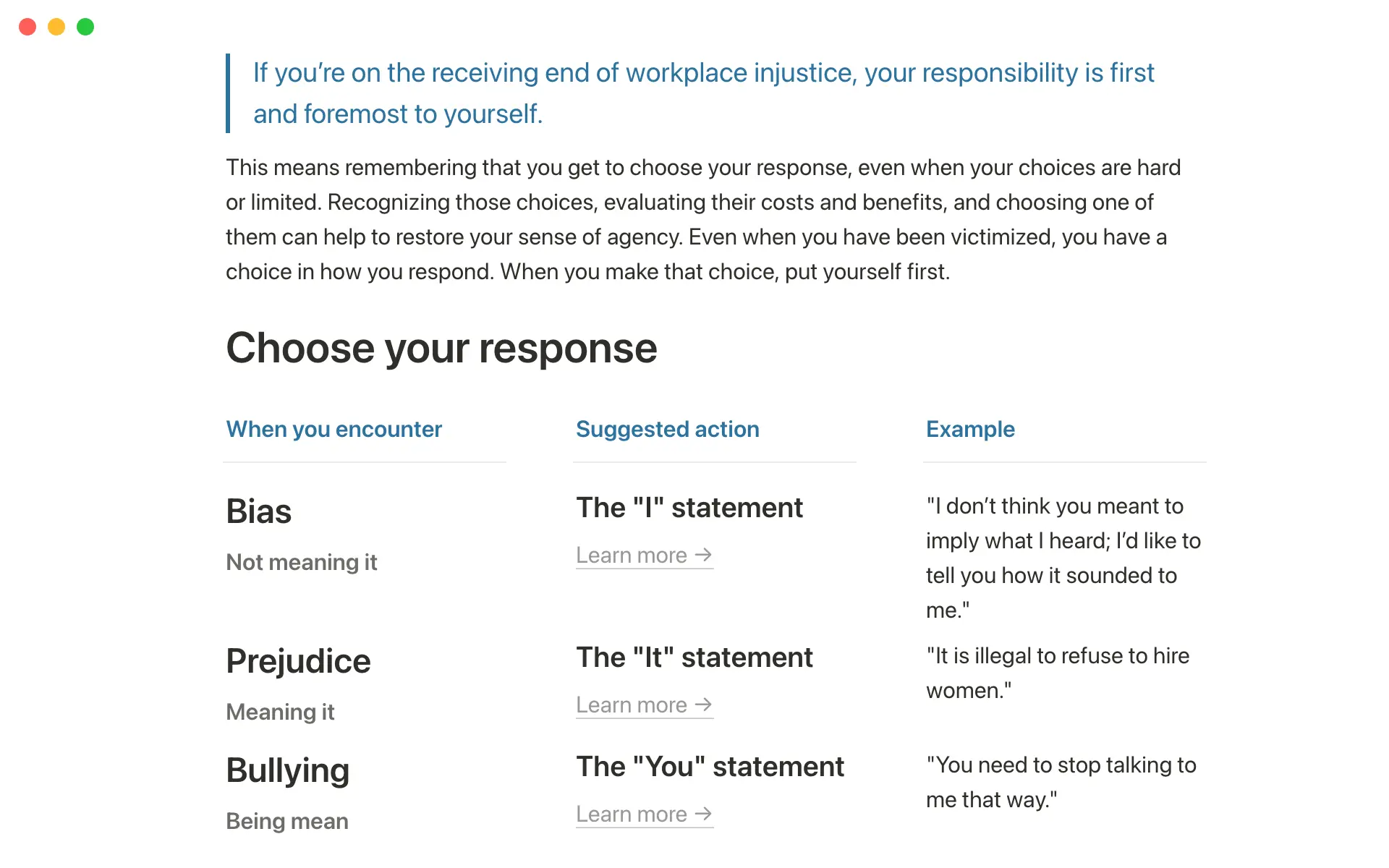This screenshot has height=868, width=1389.
Task: Select the "When you encounter" column header
Action: [334, 430]
